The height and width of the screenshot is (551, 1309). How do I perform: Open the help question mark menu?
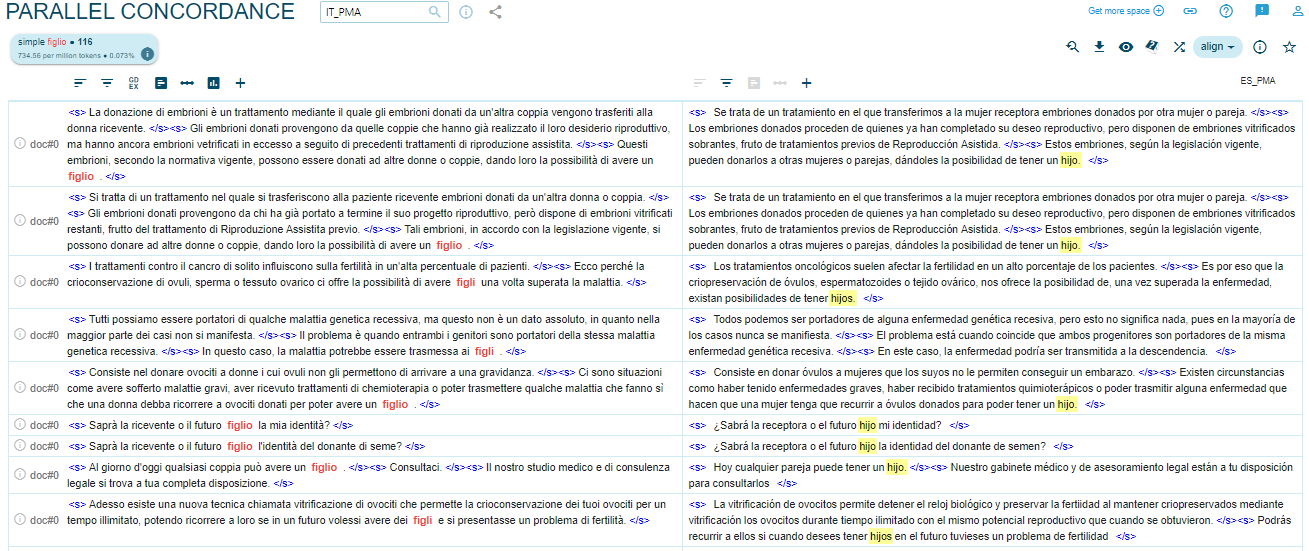point(1226,11)
